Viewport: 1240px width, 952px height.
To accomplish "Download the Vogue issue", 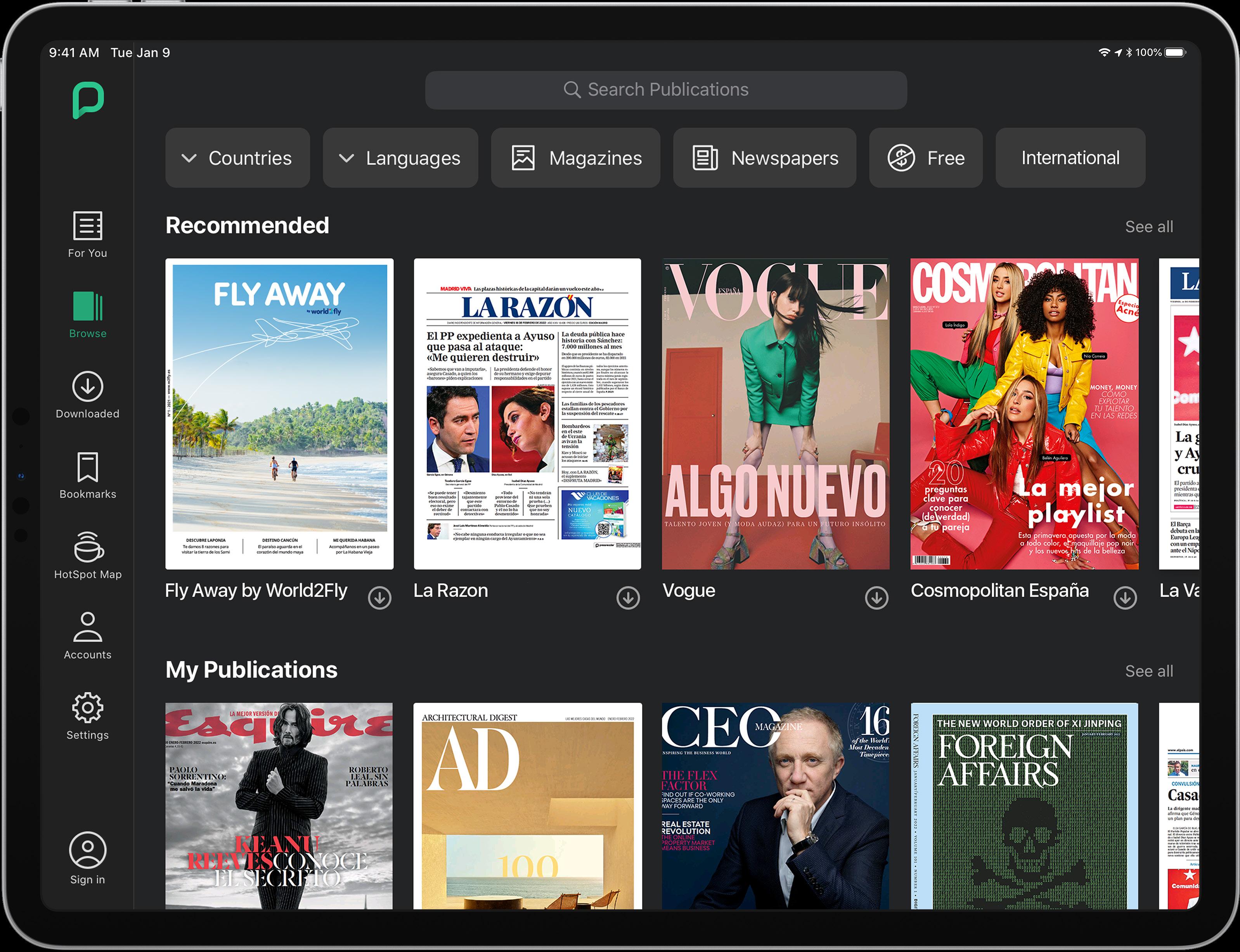I will [876, 598].
